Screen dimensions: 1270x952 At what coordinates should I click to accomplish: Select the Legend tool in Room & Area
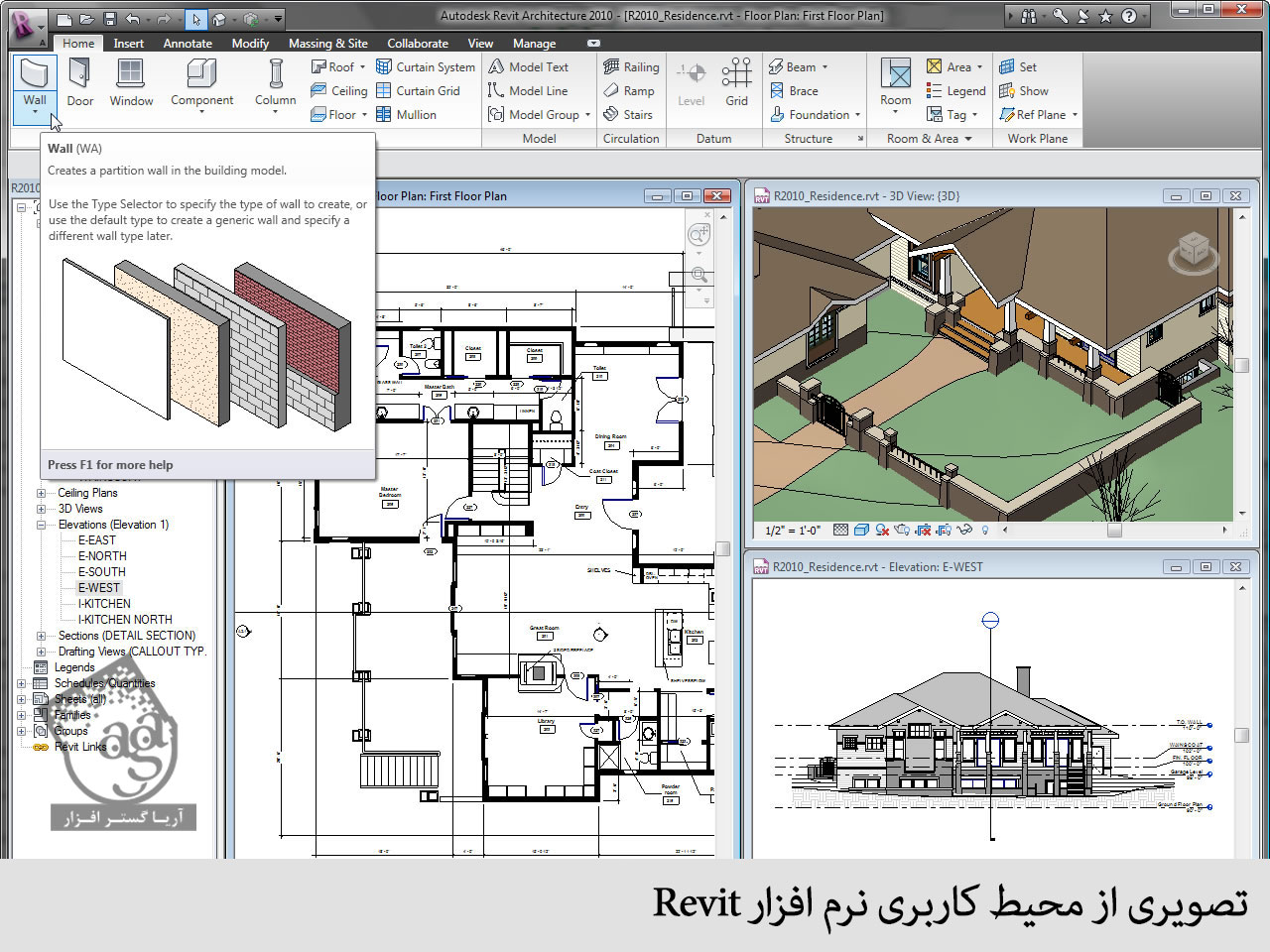tap(955, 90)
